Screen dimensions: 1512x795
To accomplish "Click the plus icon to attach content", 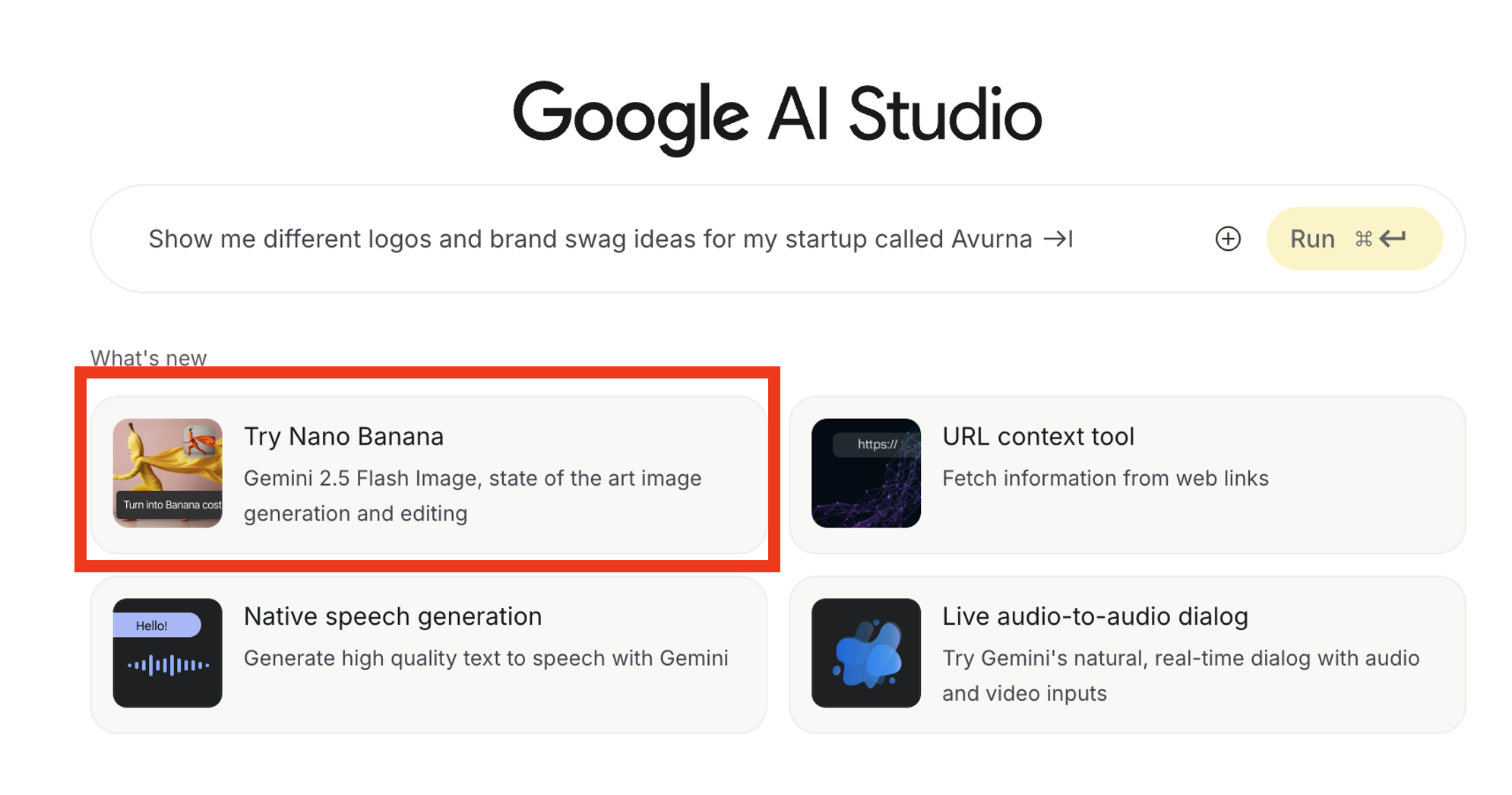I will click(1228, 238).
